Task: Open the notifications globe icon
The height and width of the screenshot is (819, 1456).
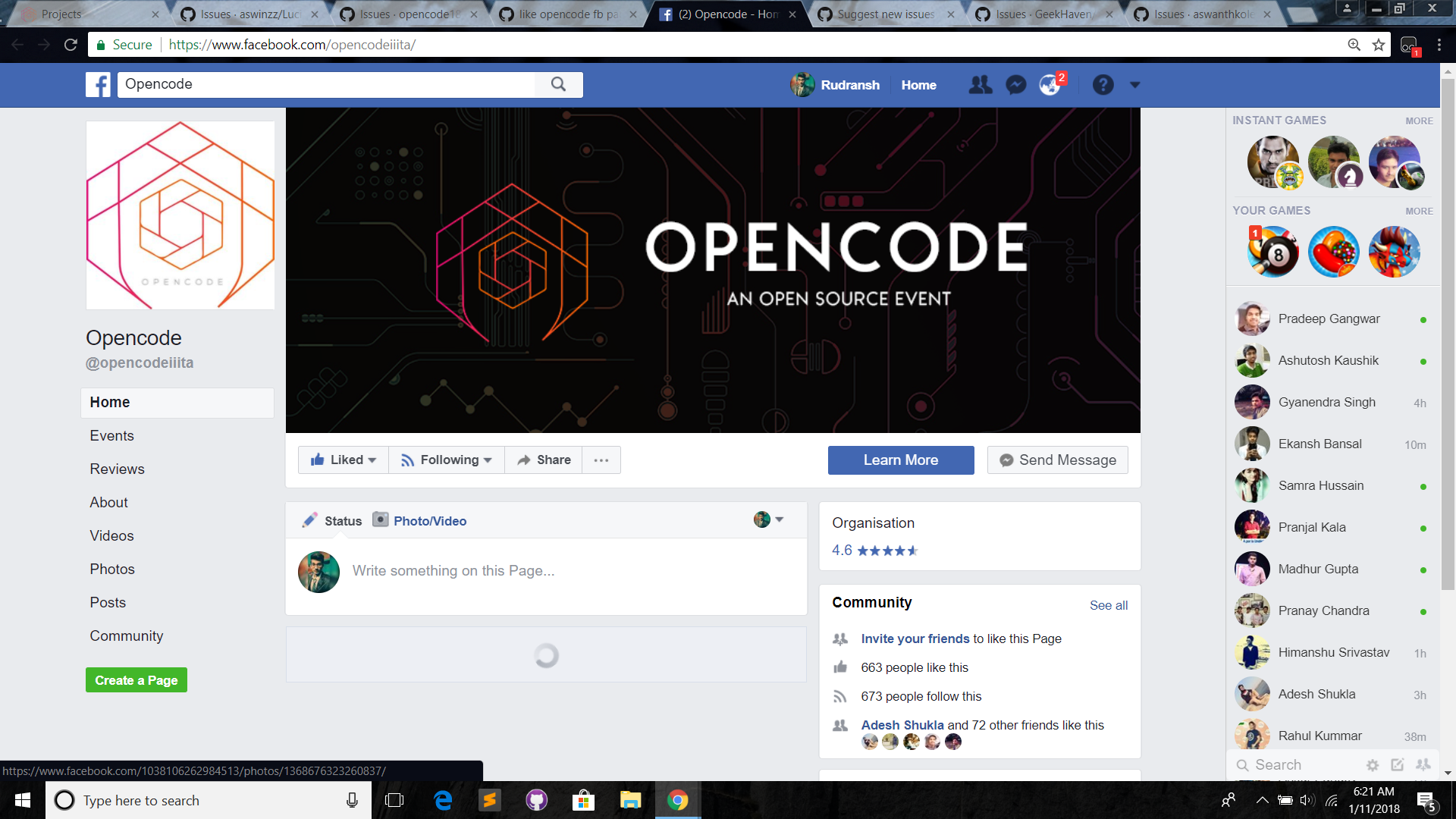Action: point(1050,85)
